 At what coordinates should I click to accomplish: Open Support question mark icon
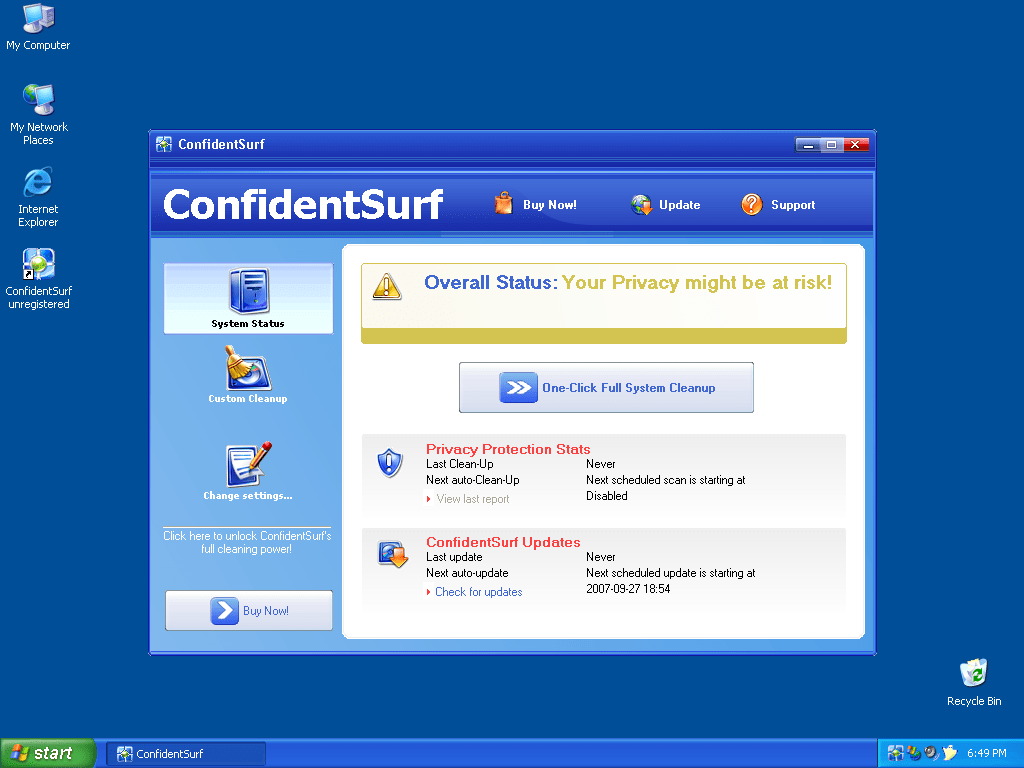click(752, 205)
